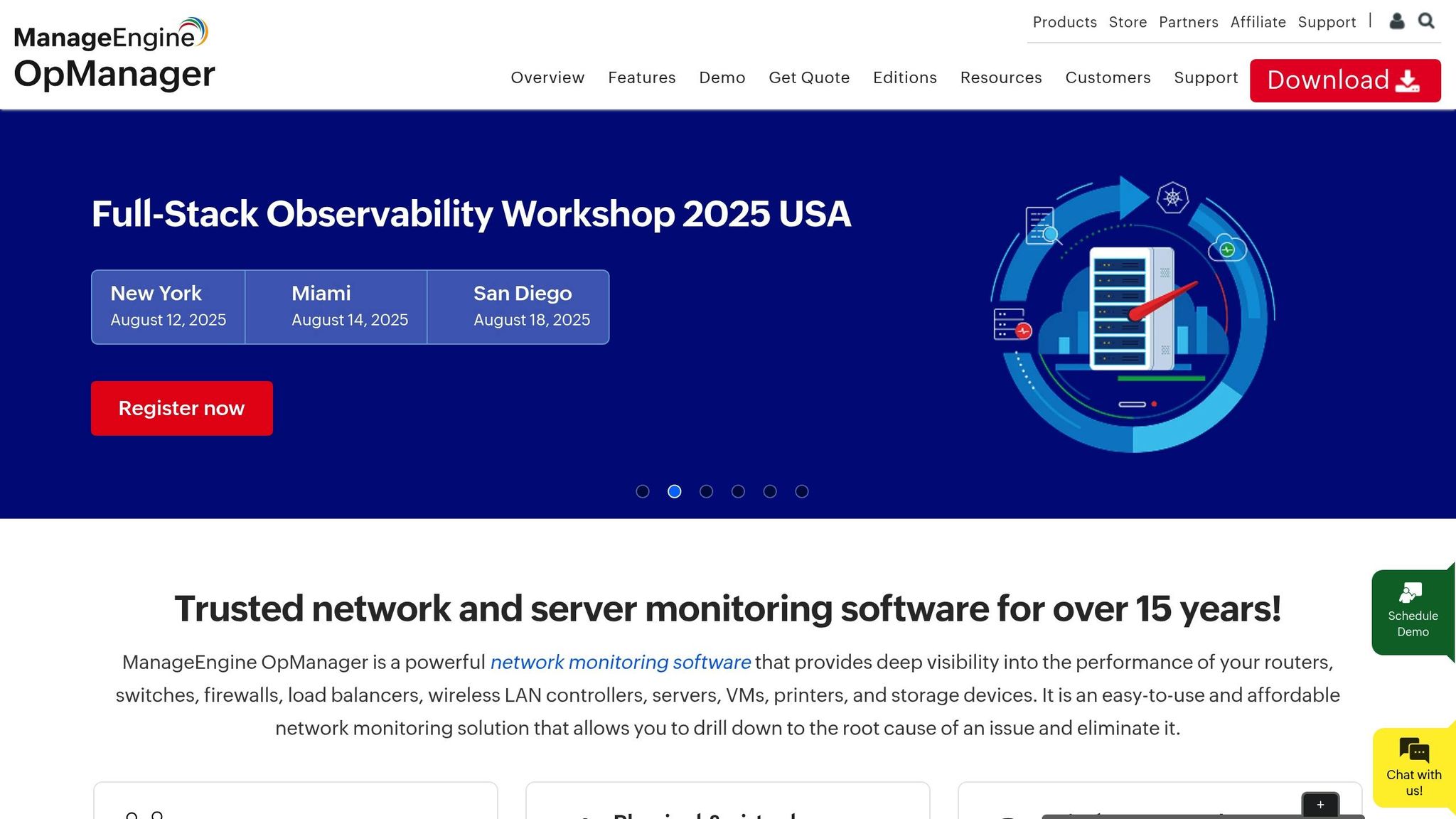Open the Features menu item
This screenshot has height=819, width=1456.
(641, 77)
